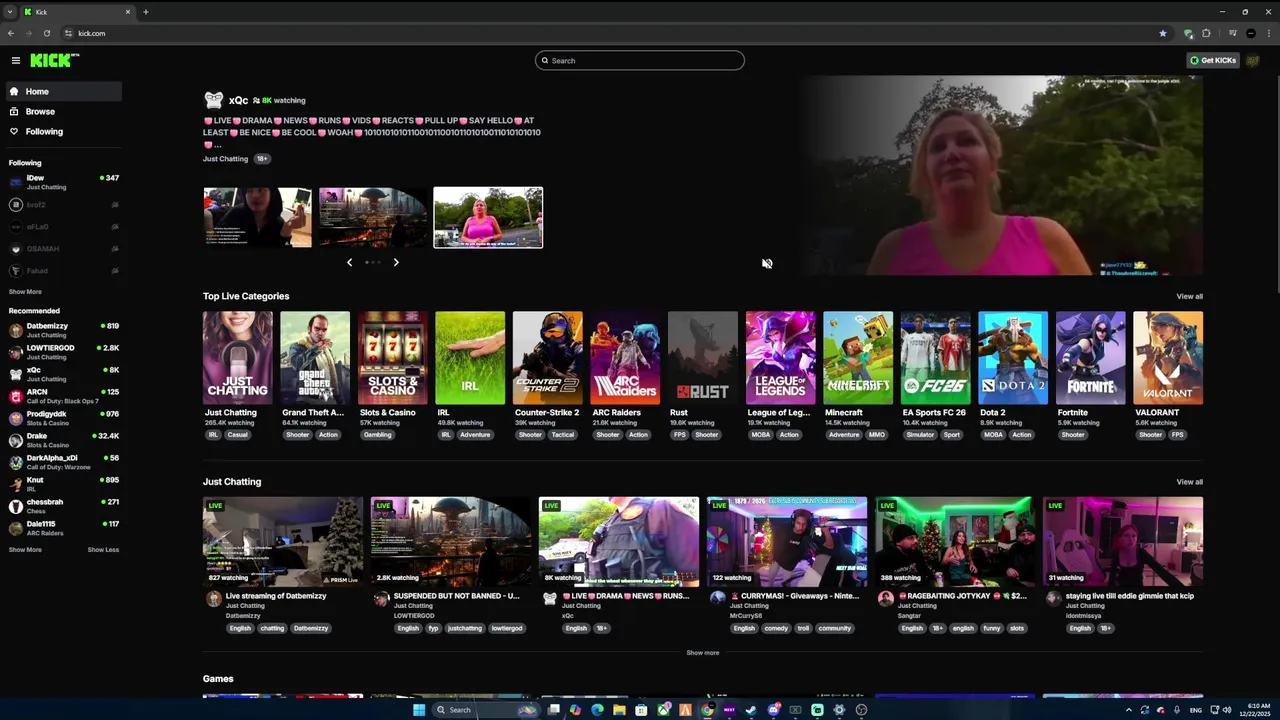Show more Just Chatting streams
Viewport: 1280px width, 720px height.
702,653
